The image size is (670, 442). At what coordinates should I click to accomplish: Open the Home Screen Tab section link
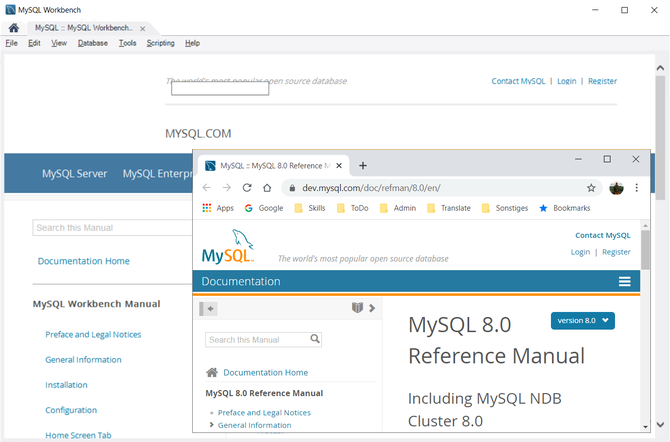pos(78,435)
